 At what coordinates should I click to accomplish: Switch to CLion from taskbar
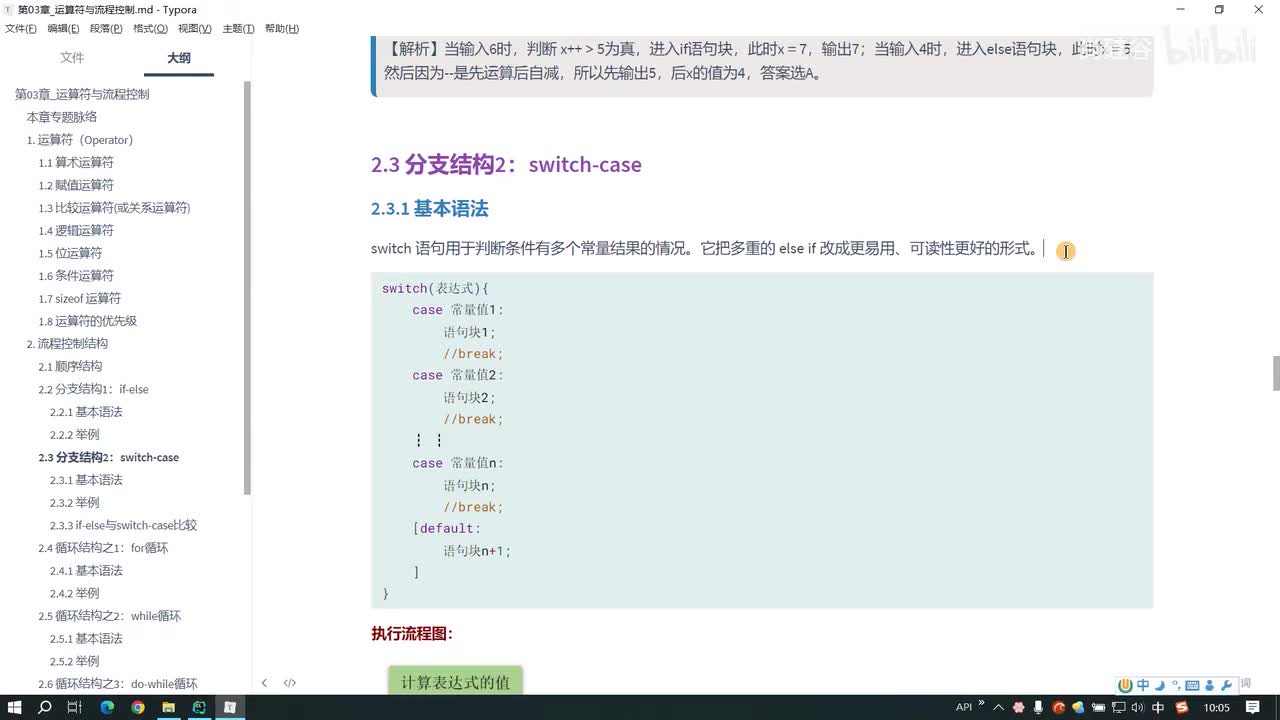(199, 707)
